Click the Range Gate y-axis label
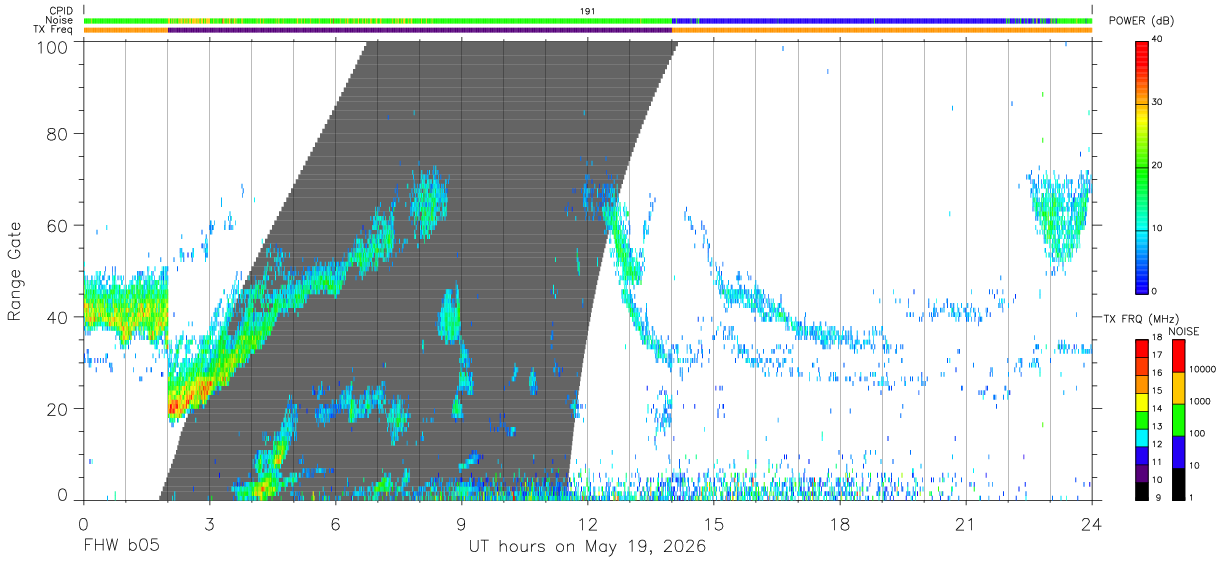Screen dimensions: 1228x567 (15, 271)
